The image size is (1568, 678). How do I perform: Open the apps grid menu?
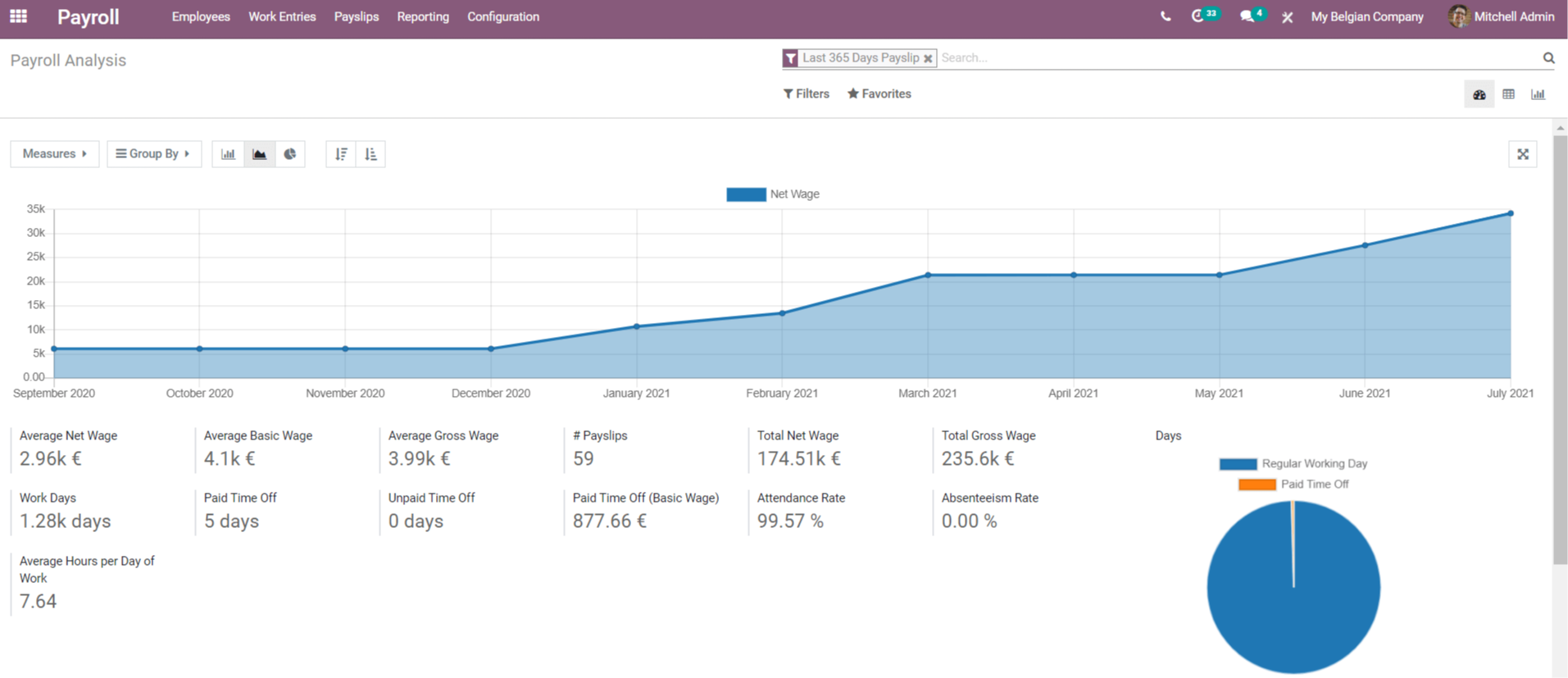pos(18,16)
